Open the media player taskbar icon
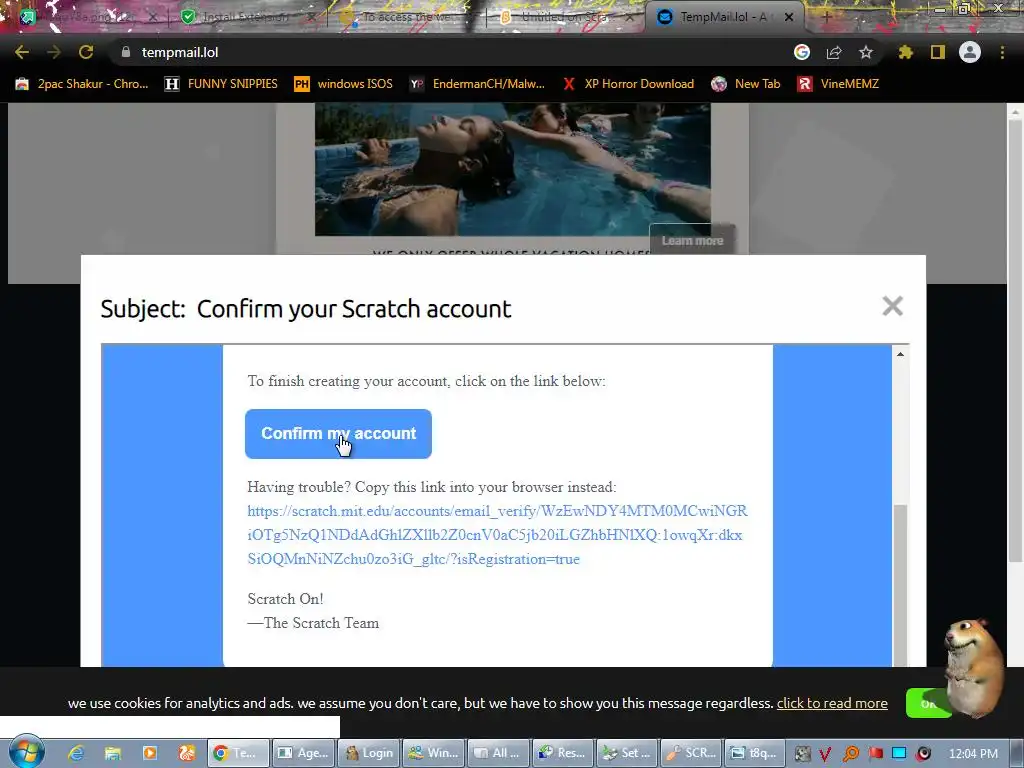Screen dimensions: 1024x768 [150, 753]
